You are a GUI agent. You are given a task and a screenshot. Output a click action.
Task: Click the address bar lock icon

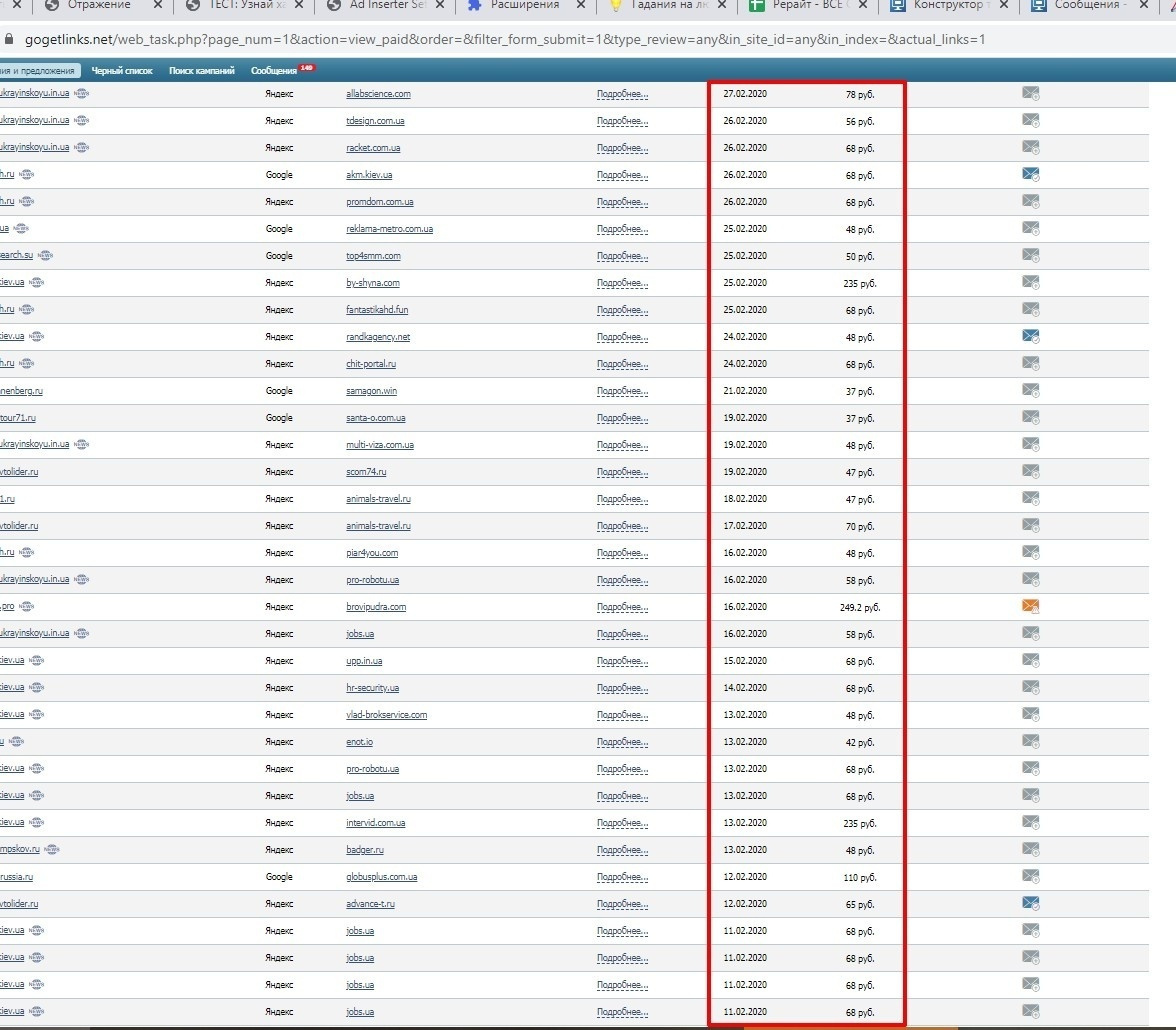pyautogui.click(x=9, y=39)
